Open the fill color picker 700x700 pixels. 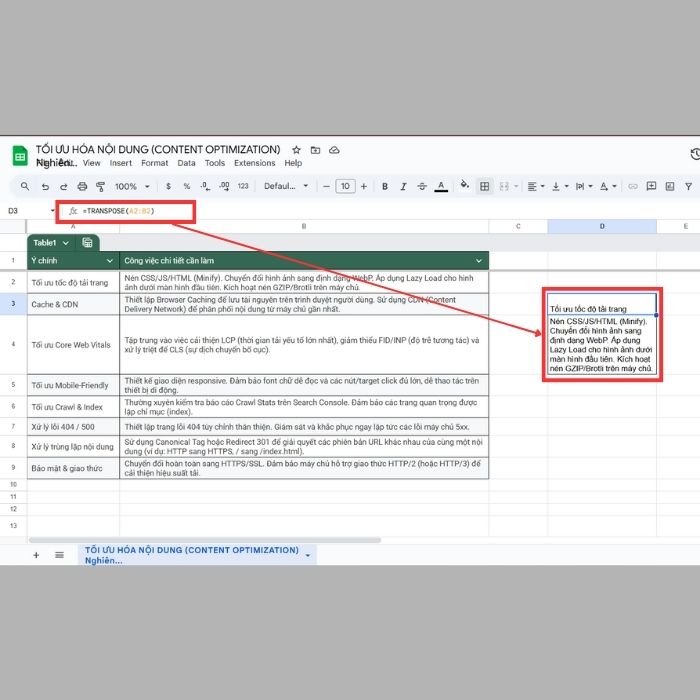pos(464,185)
